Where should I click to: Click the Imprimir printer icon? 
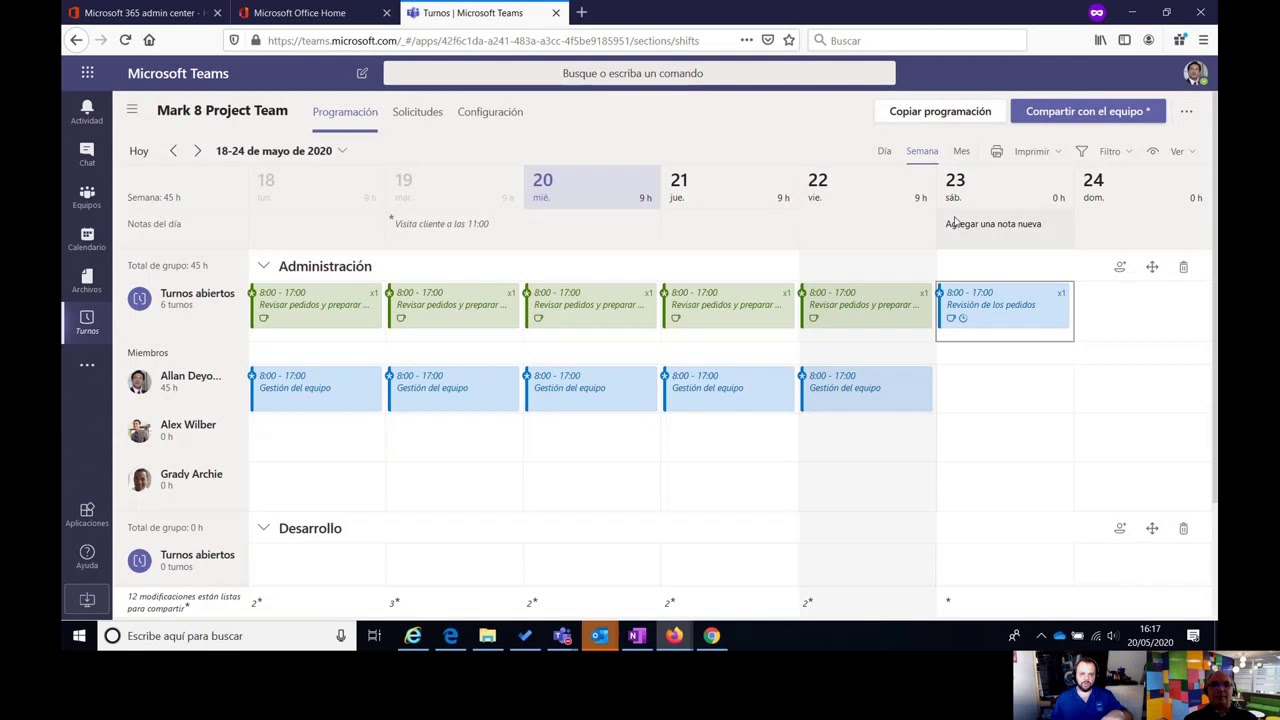[x=996, y=151]
